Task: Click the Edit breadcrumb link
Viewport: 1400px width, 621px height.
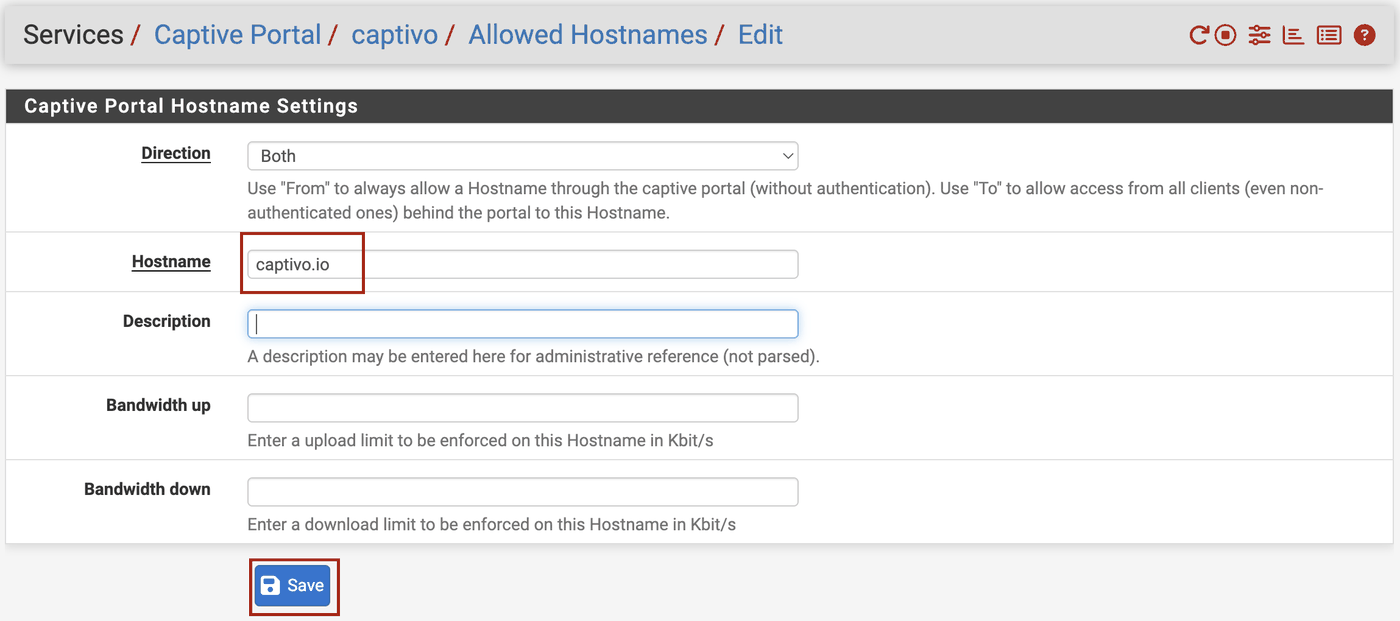Action: click(x=760, y=35)
